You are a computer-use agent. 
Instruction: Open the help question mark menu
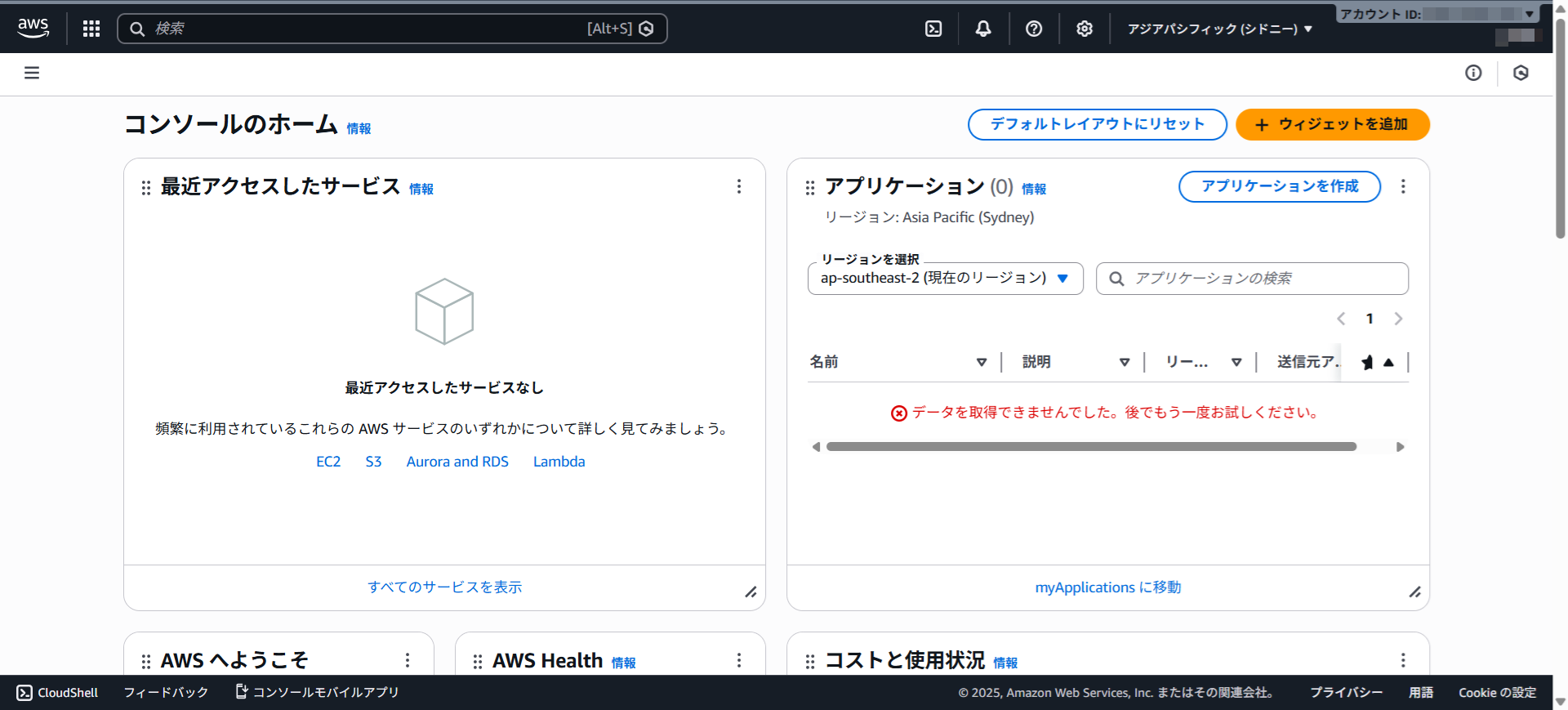1034,29
